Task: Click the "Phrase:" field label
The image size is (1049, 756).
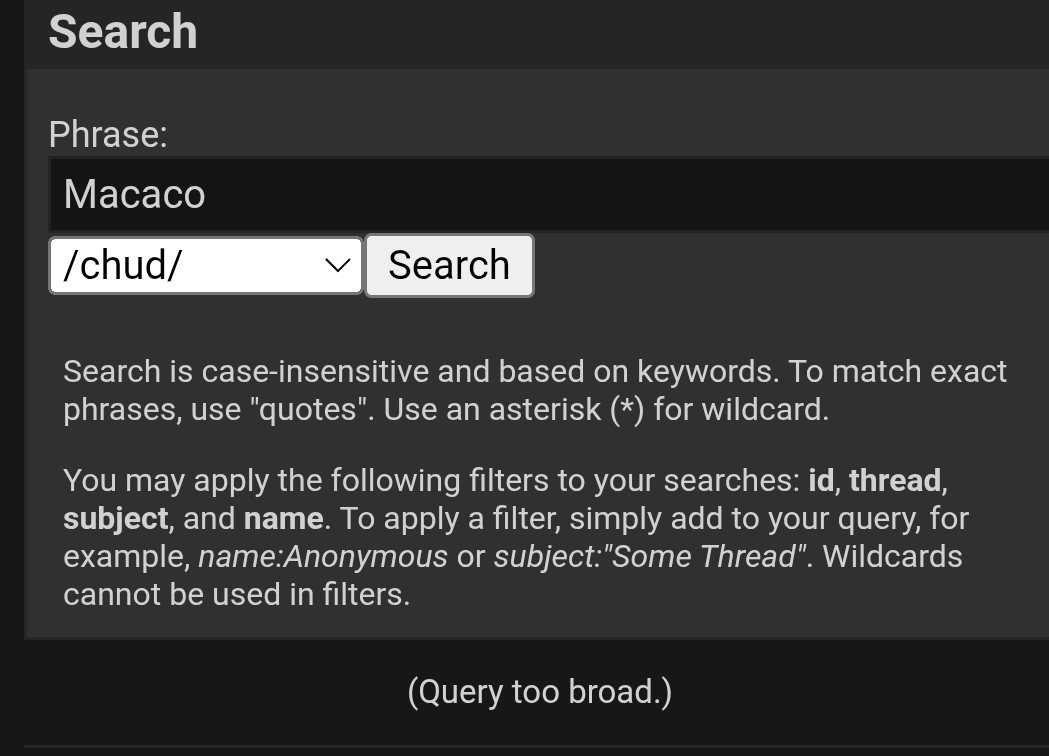Action: [x=108, y=134]
